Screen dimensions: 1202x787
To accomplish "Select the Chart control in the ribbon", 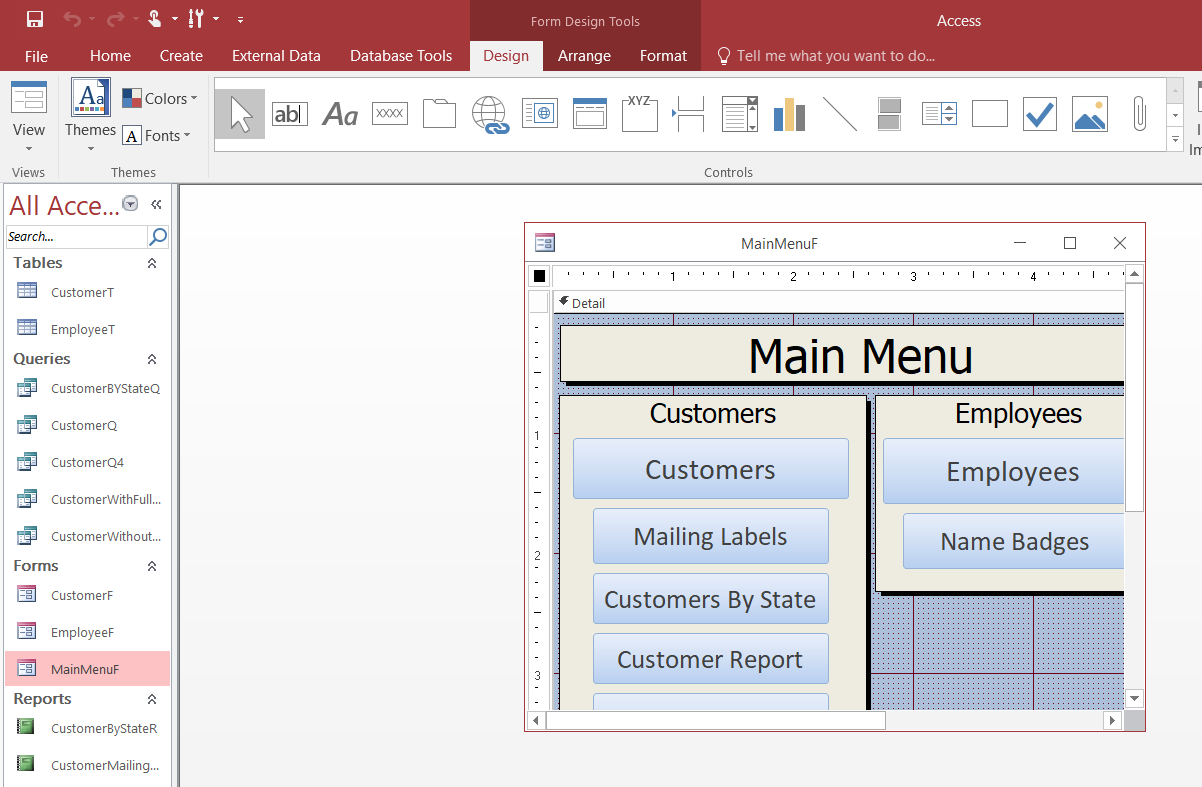I will click(789, 113).
